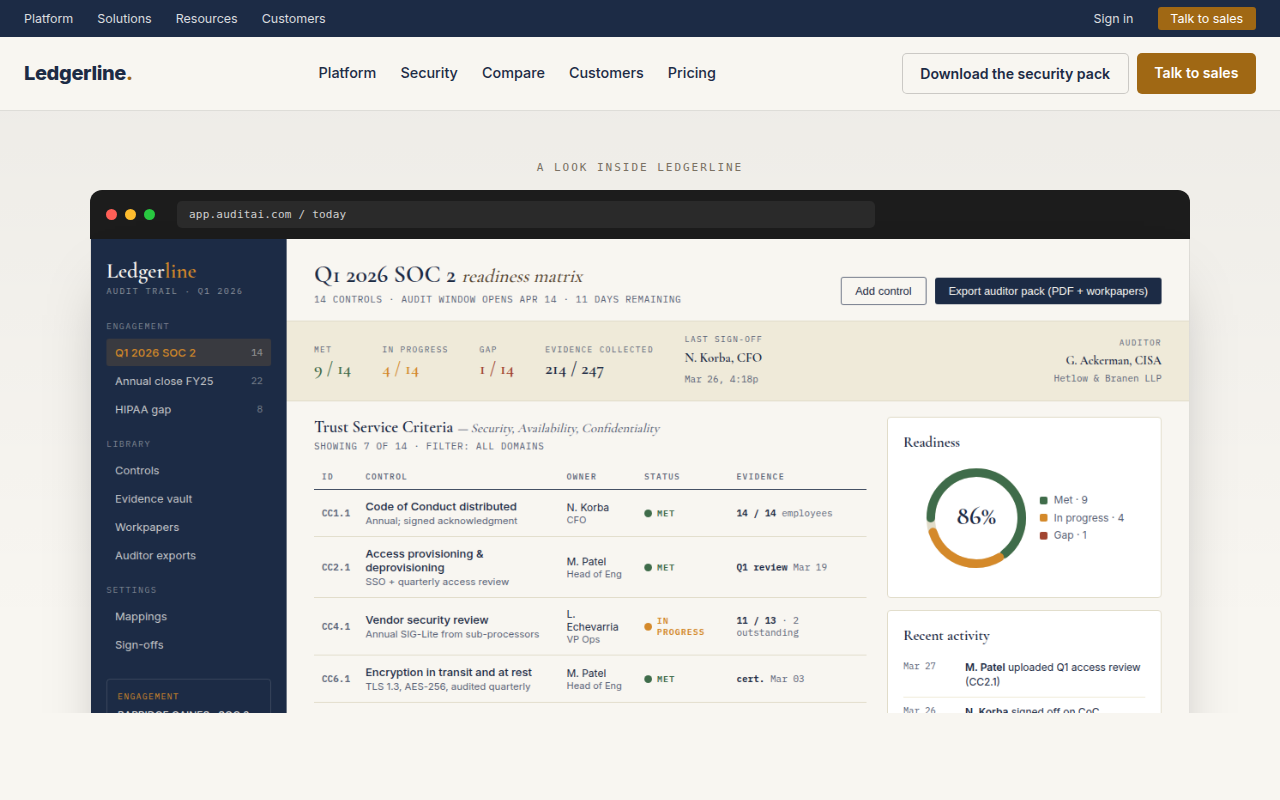Image resolution: width=1280 pixels, height=800 pixels.
Task: Select the Q1 2026 SOC 2 engagement
Action: click(188, 352)
